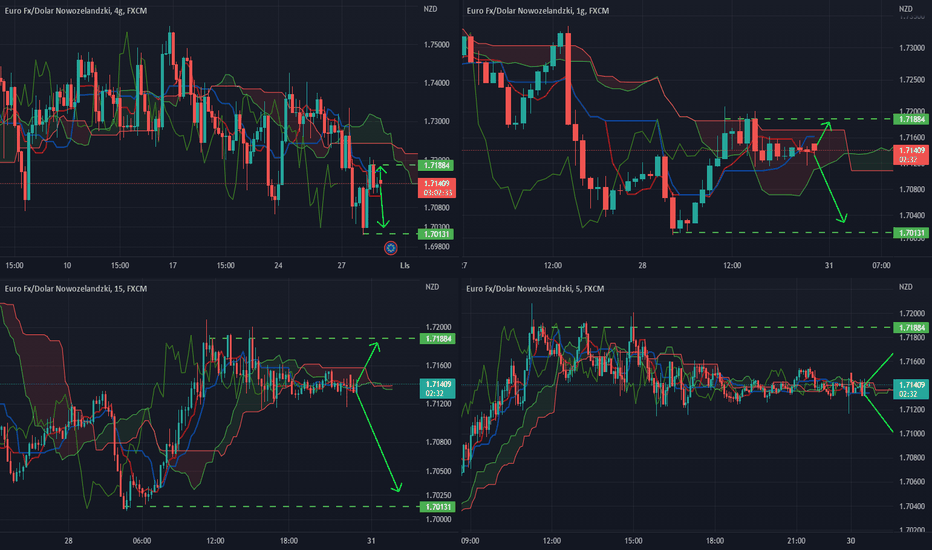Click green 1.70131 level label on 1g chart
Viewport: 932px width, 550px height.
tap(911, 233)
